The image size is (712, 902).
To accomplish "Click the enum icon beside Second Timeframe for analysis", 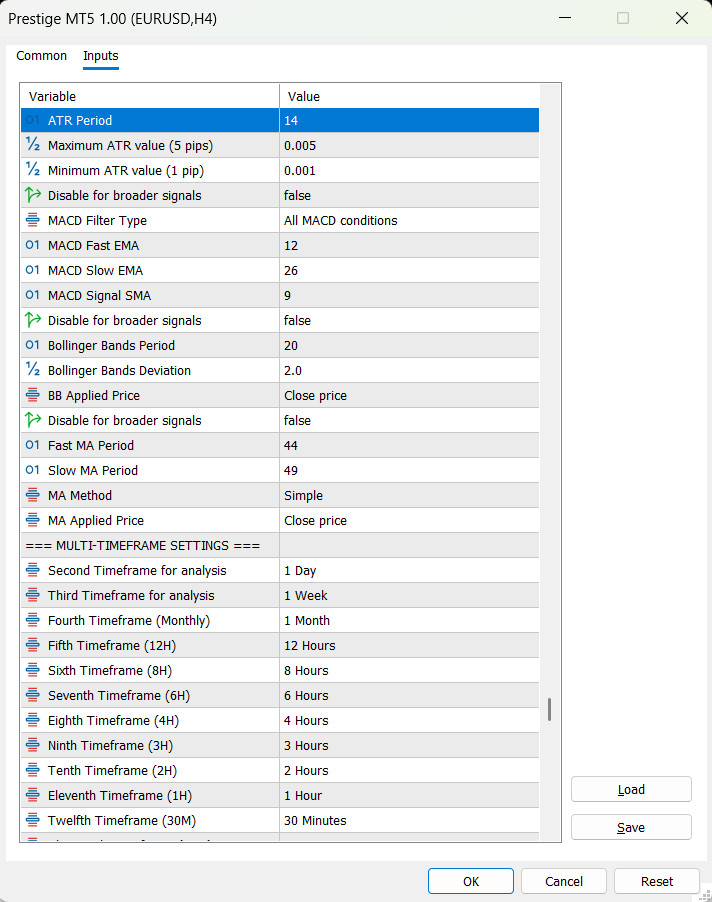I will click(x=33, y=570).
